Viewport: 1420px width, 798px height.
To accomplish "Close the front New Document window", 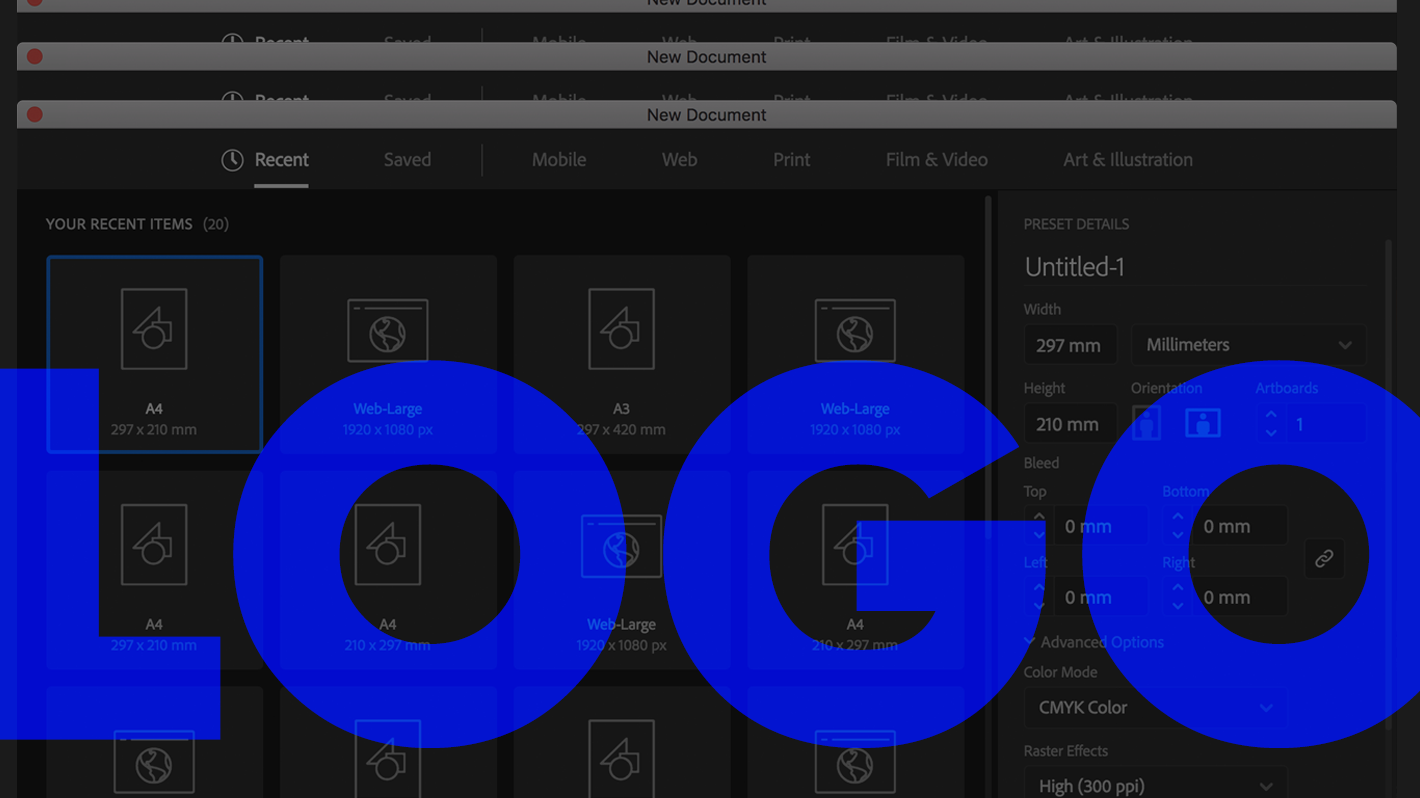I will click(35, 115).
